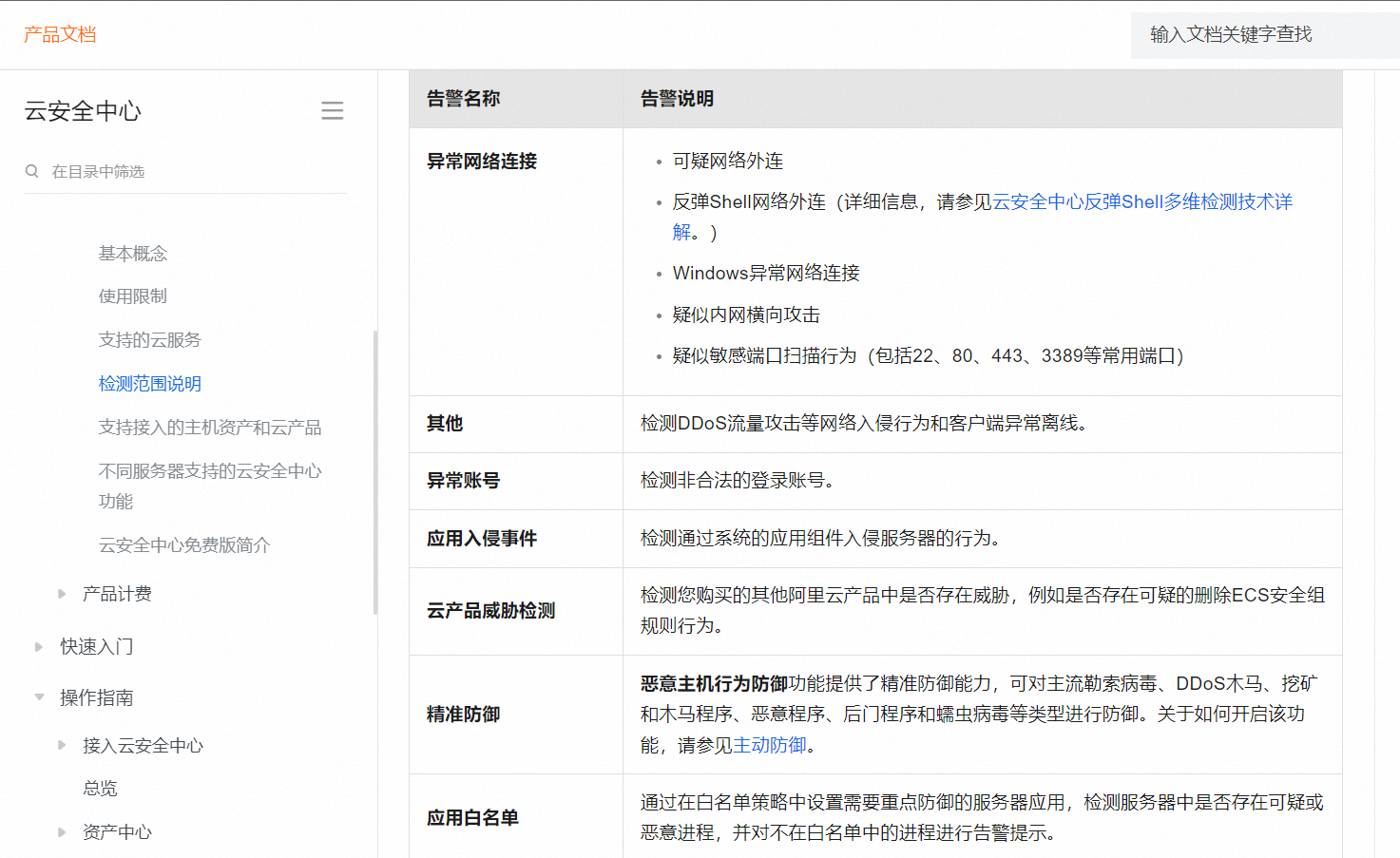Focus the 输入文档关键字查找 search box
1400x858 pixels.
(x=1264, y=35)
